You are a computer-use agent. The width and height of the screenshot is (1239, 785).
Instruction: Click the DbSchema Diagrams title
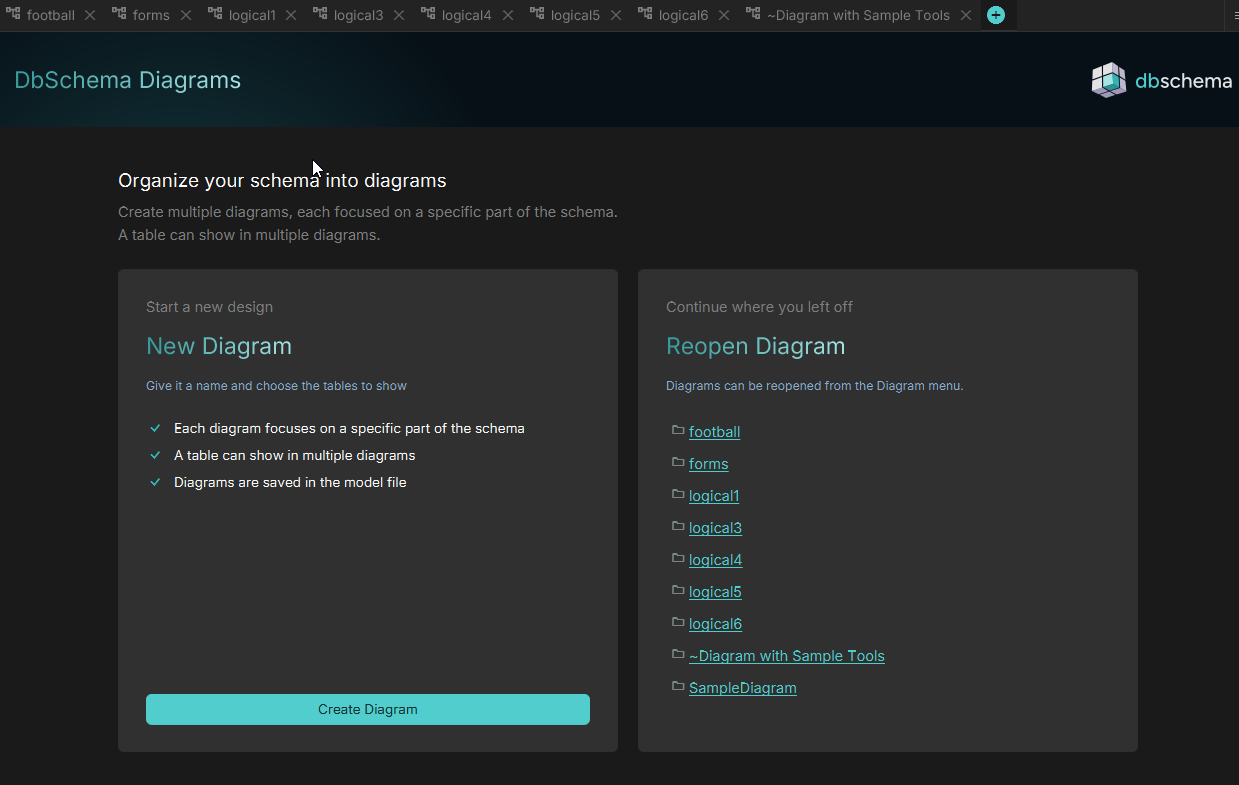(128, 80)
